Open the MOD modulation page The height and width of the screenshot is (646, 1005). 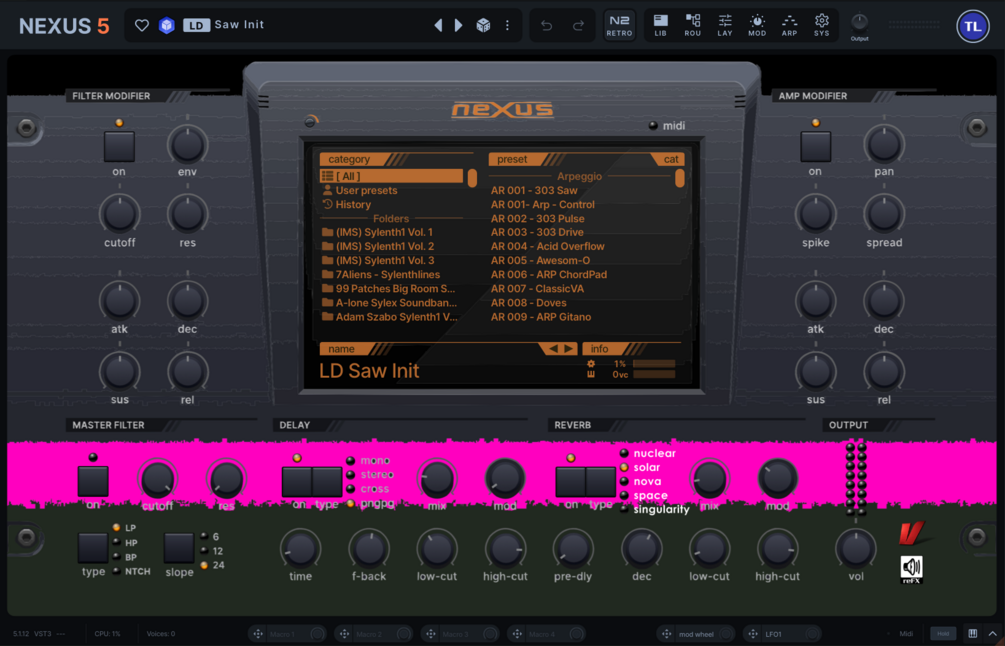757,26
